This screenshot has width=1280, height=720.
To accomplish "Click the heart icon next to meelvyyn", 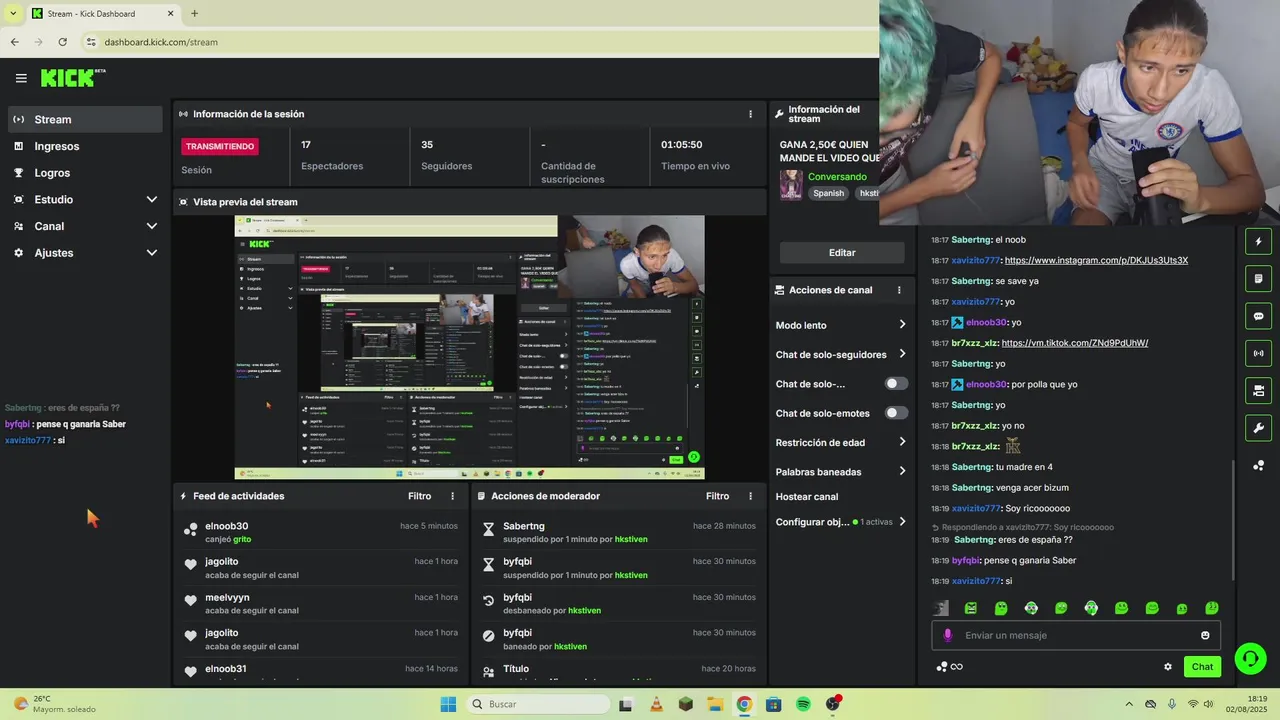I will click(190, 600).
